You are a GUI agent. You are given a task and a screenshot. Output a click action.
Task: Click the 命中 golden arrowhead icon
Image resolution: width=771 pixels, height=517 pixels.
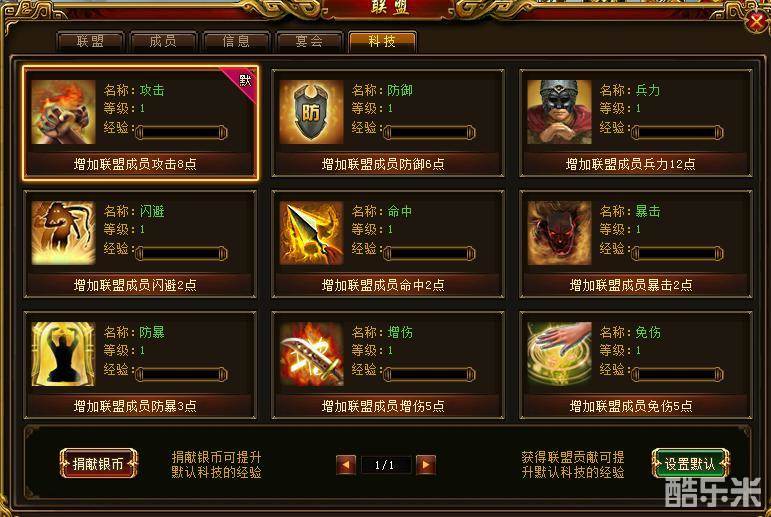click(x=311, y=233)
